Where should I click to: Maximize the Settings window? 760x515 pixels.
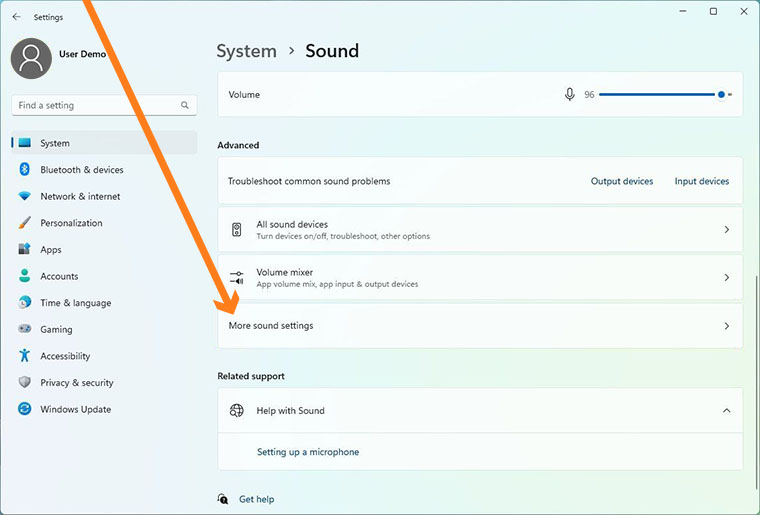point(713,11)
